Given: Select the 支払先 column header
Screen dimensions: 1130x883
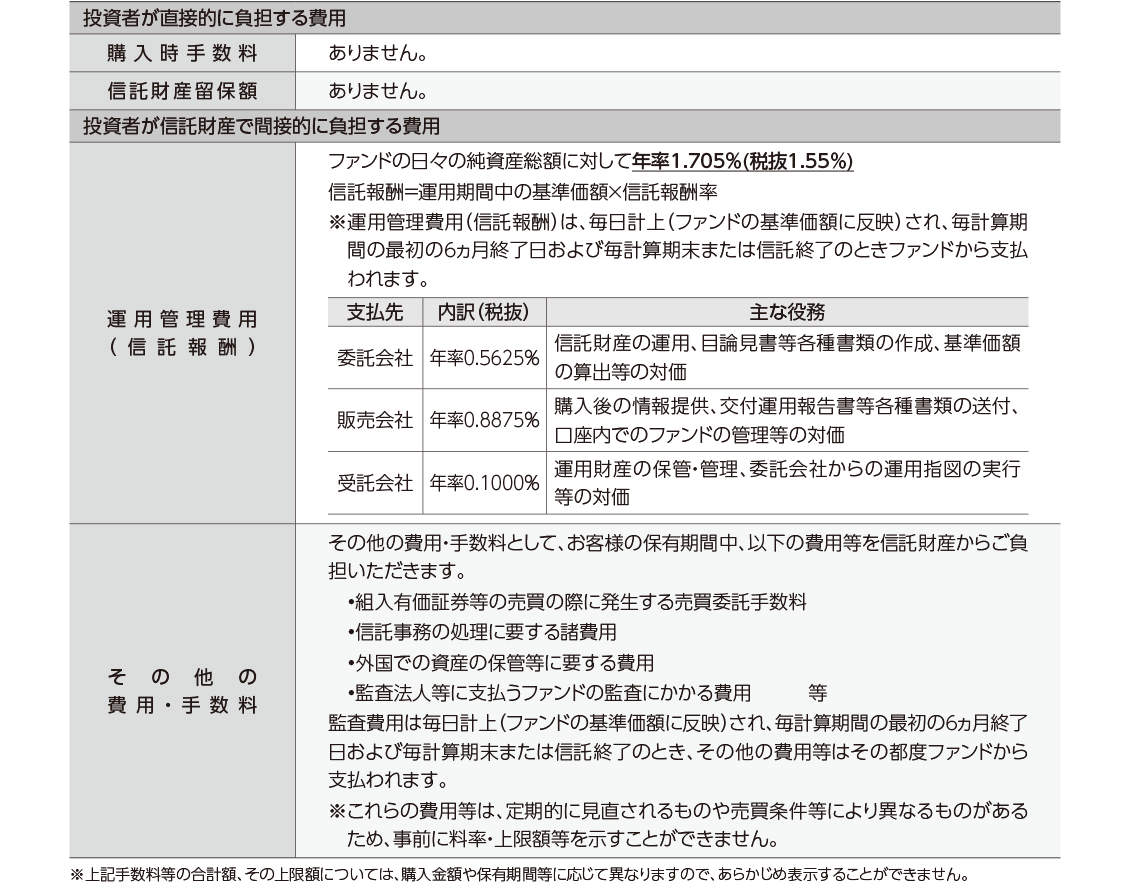Looking at the screenshot, I should pyautogui.click(x=375, y=311).
